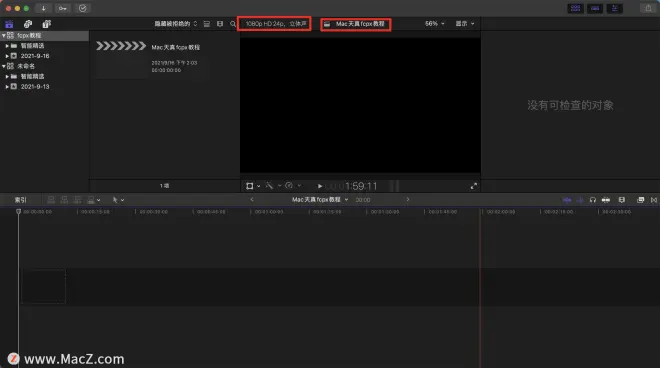Open timeline project name dropdown
The image size is (660, 368).
click(x=320, y=200)
